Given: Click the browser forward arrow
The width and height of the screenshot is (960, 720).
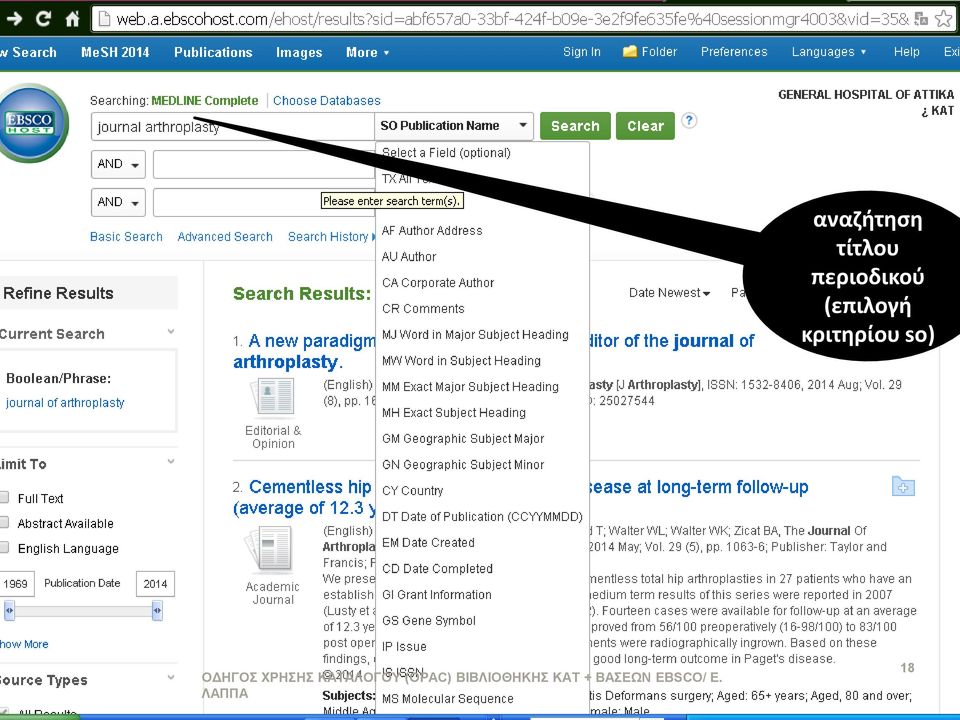Looking at the screenshot, I should point(13,19).
